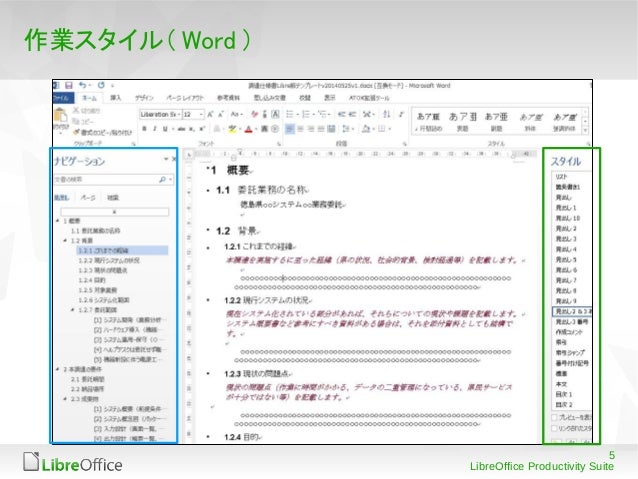Click the grow font size A icon
Viewport: 638px width, 479px height.
[x=210, y=115]
